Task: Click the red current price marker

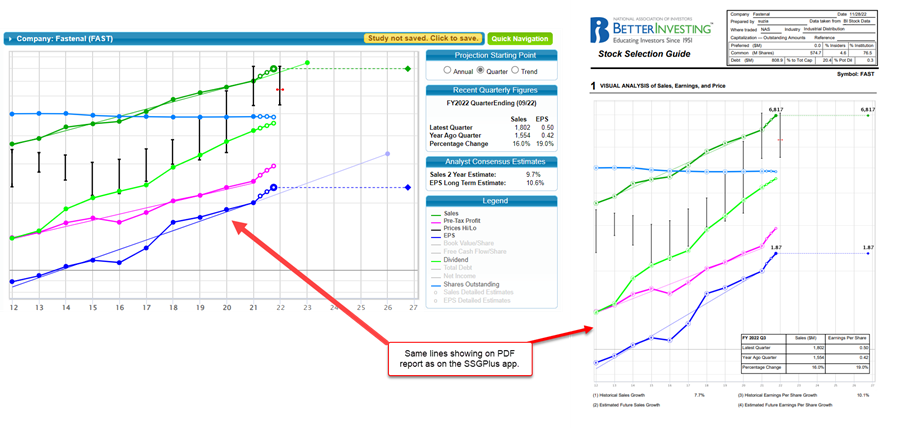Action: tap(280, 90)
